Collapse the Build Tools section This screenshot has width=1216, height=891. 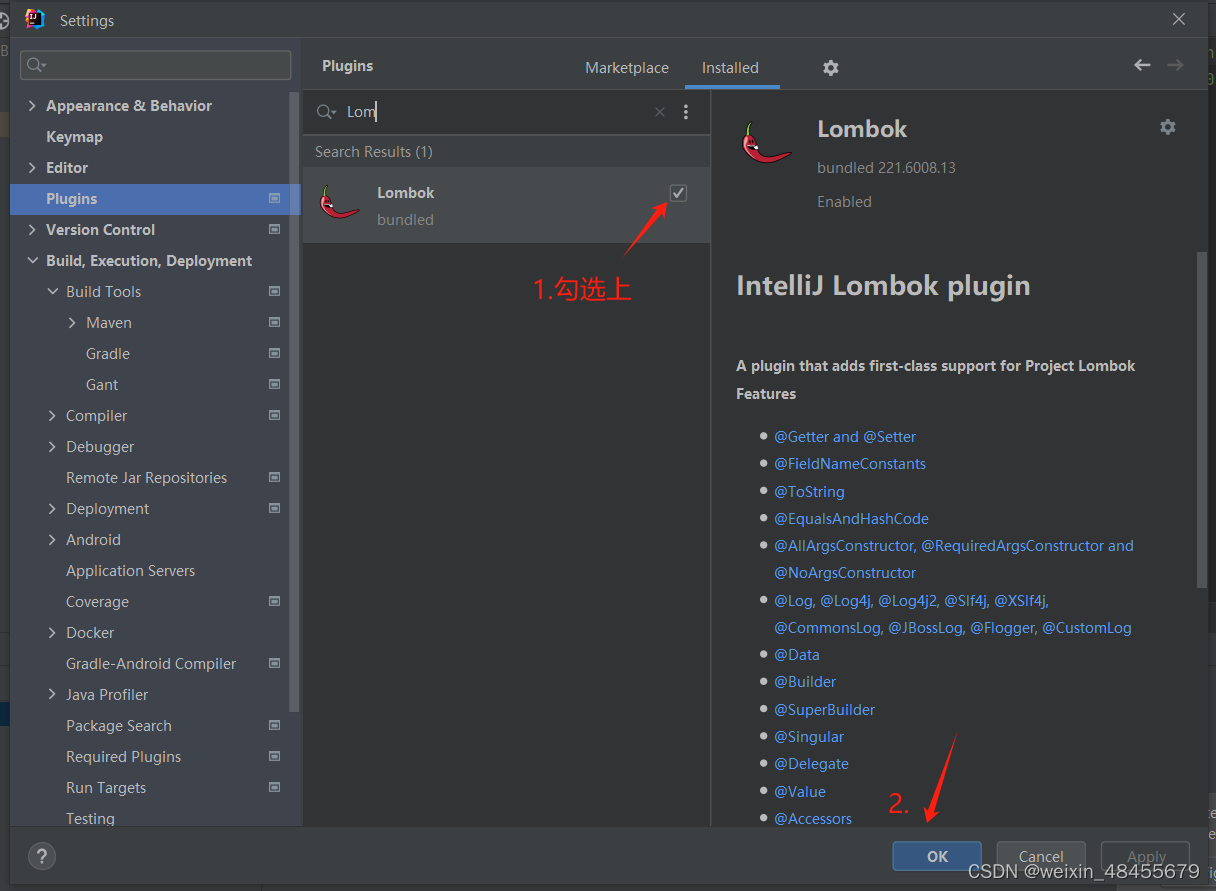(53, 291)
